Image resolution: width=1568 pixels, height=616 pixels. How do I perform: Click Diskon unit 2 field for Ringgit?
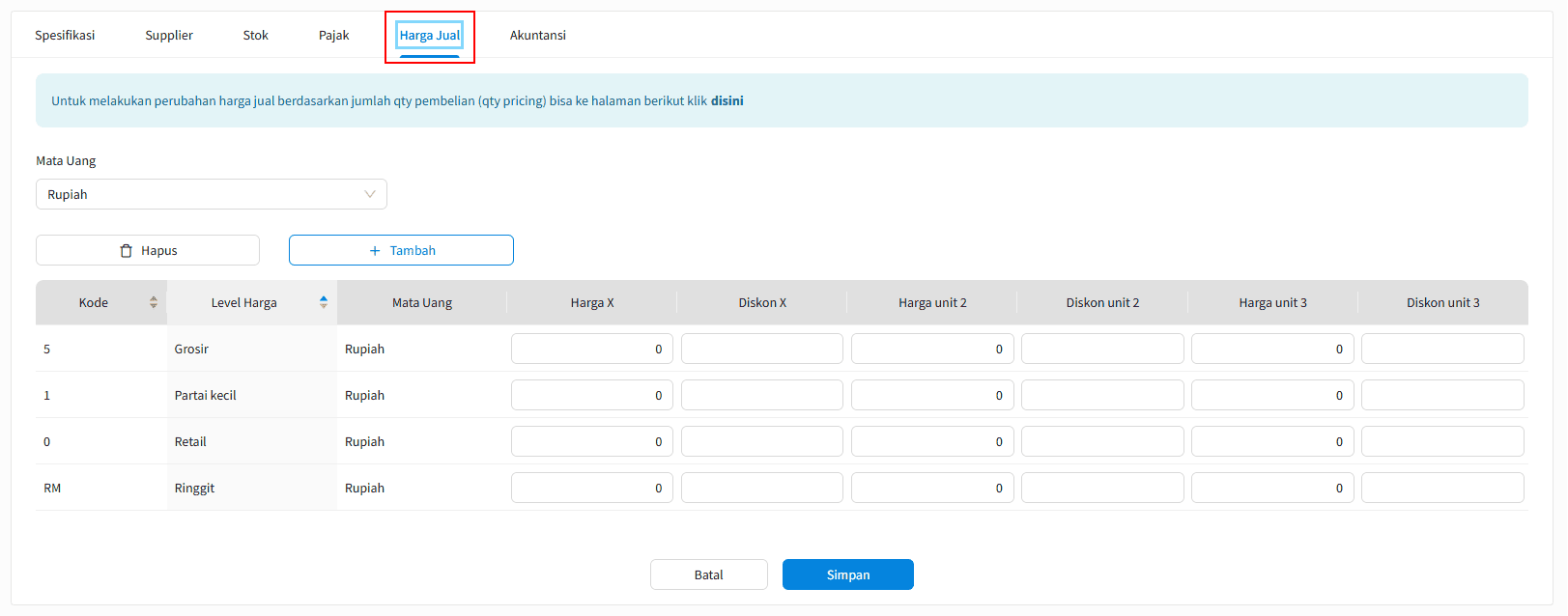coord(1101,488)
